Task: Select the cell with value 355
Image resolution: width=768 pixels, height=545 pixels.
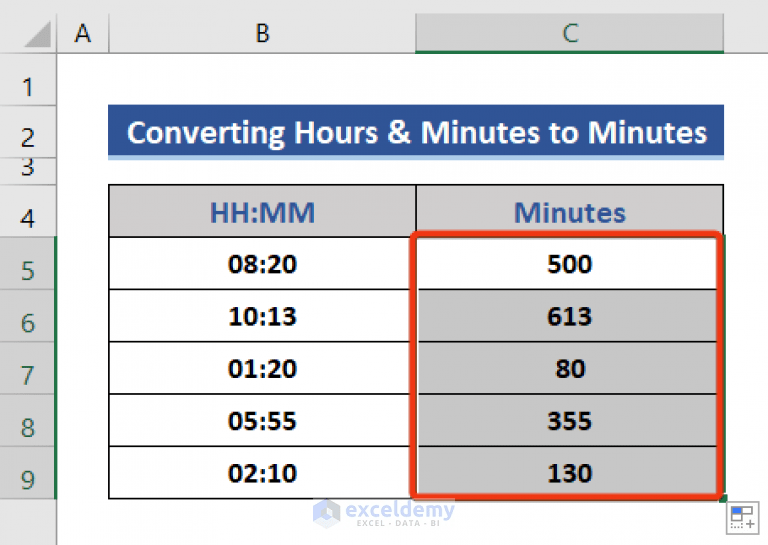Action: coord(570,421)
